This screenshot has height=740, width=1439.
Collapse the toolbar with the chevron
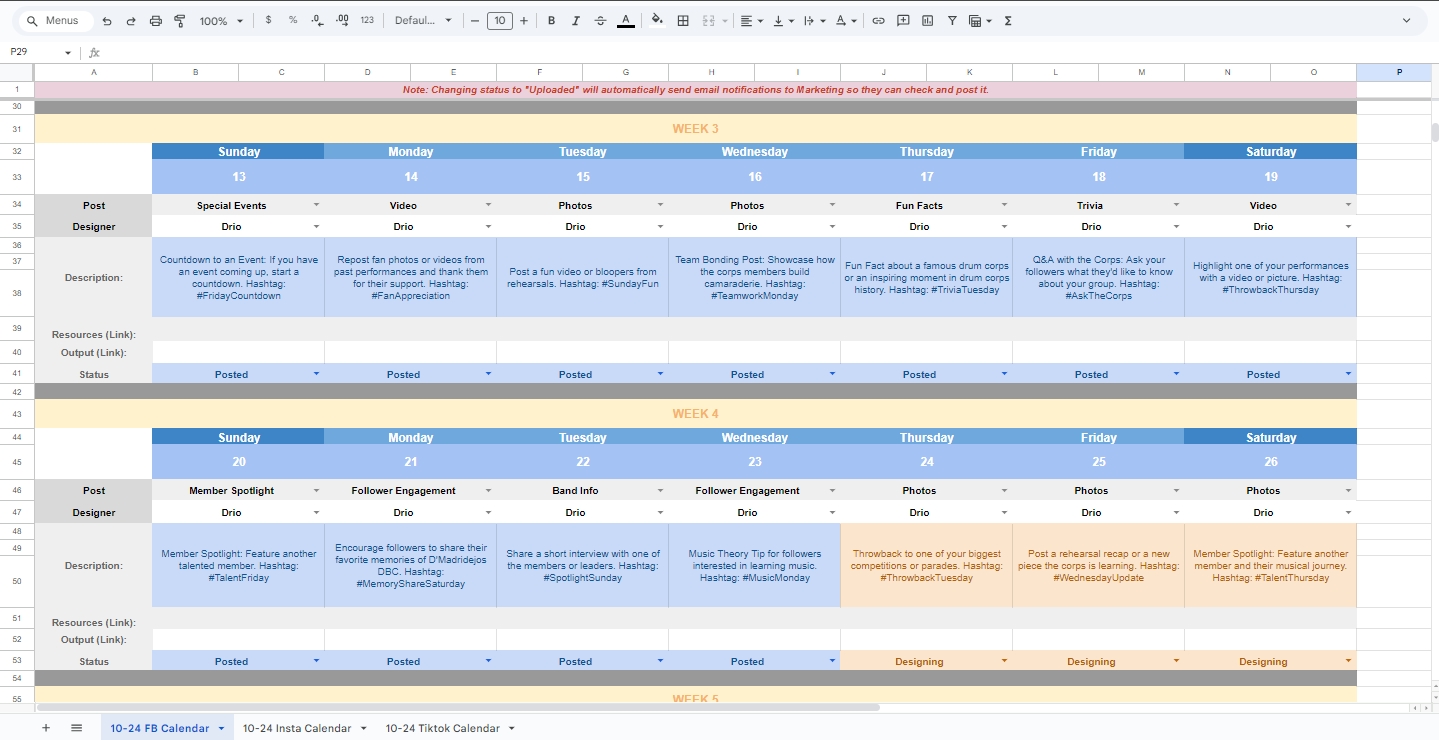coord(1406,20)
